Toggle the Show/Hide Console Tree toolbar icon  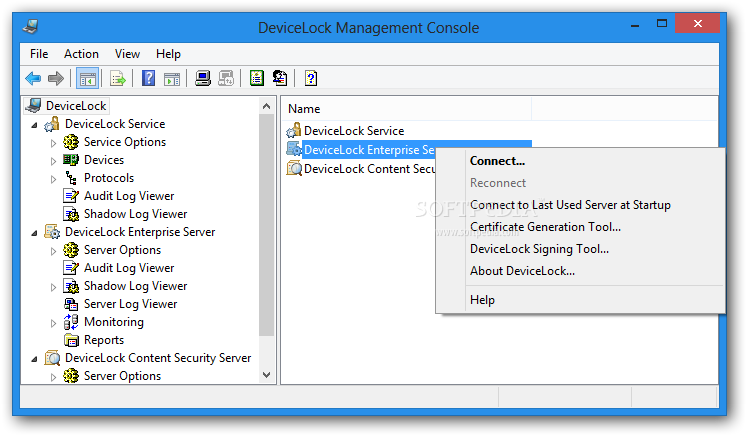(88, 78)
